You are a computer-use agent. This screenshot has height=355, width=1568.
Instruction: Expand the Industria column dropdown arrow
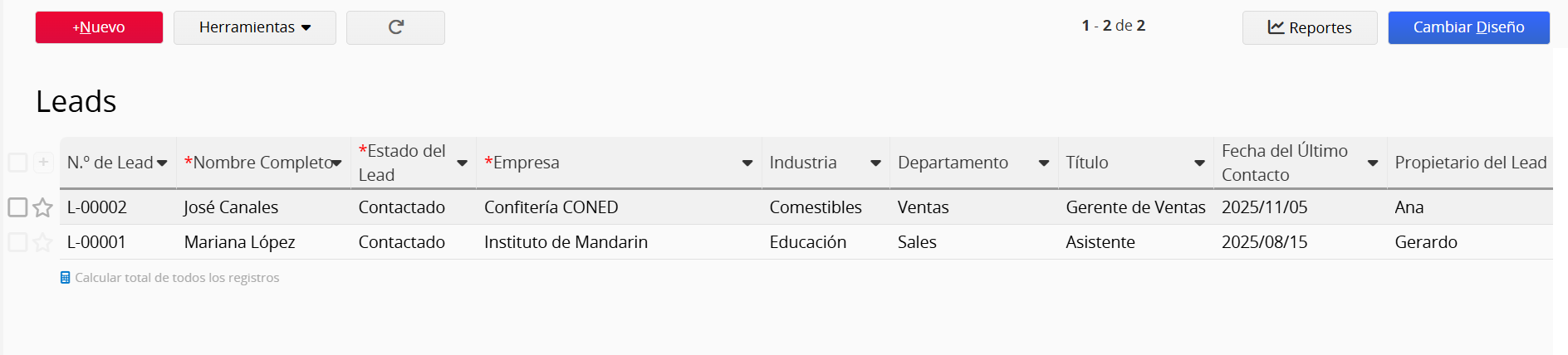coord(875,163)
